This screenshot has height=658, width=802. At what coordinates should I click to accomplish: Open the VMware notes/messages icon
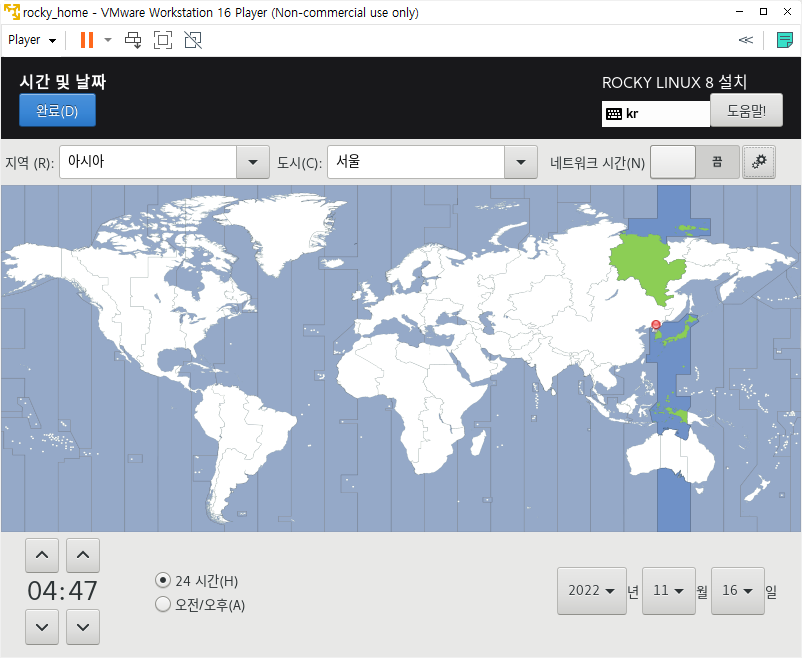(x=784, y=40)
